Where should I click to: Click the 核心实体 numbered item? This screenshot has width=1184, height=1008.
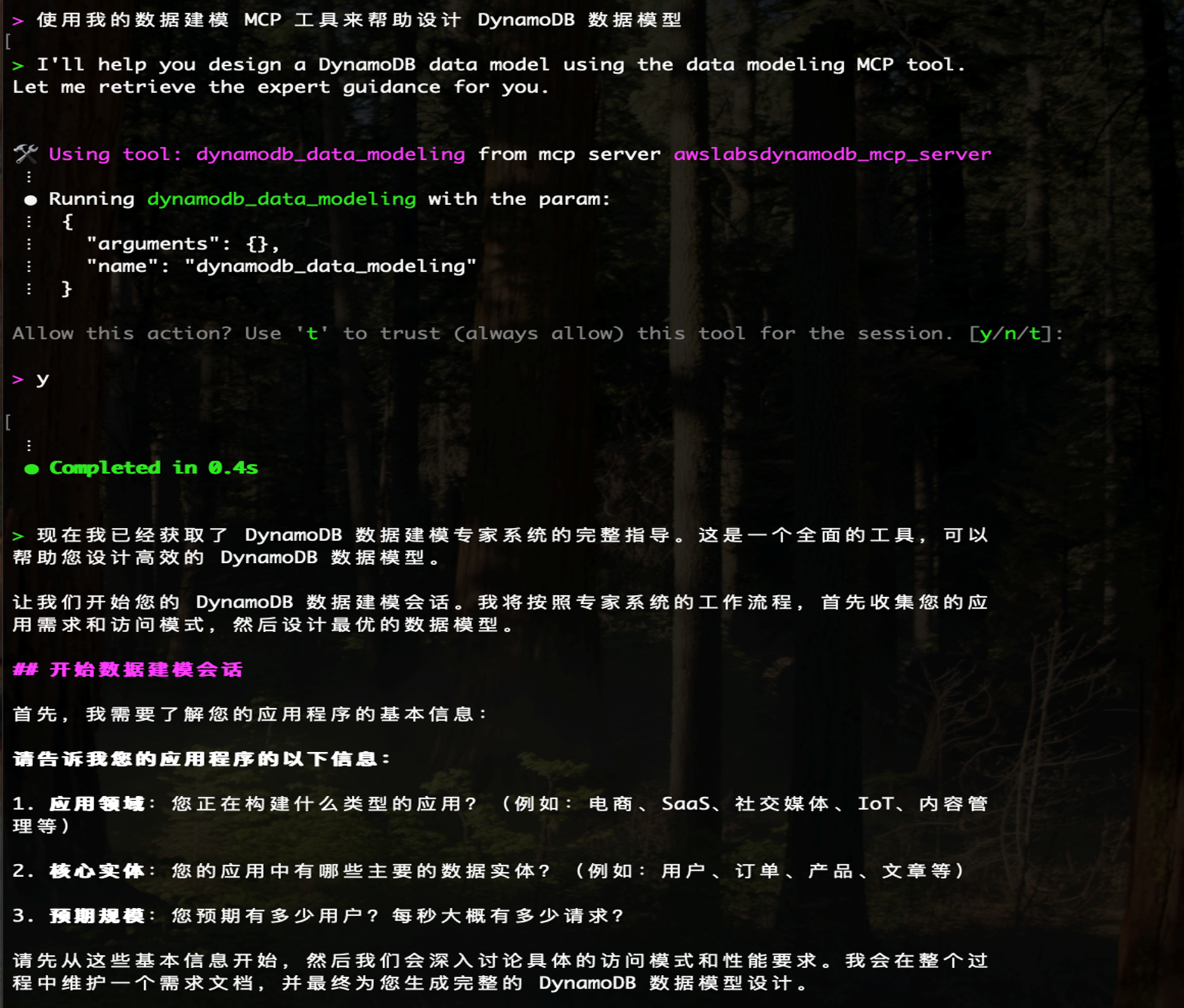click(x=97, y=870)
